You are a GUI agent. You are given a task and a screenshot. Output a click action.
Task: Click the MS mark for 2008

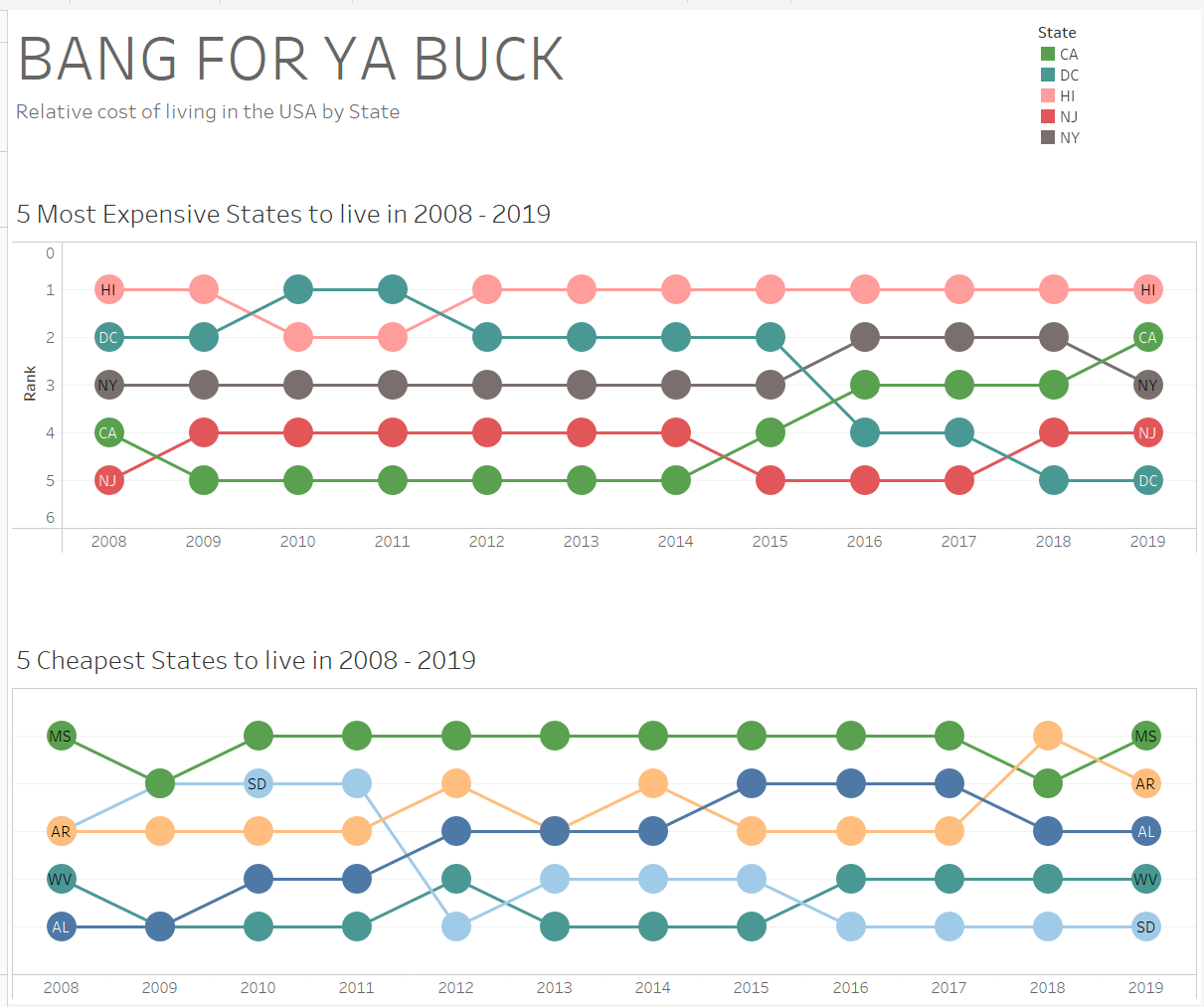click(62, 737)
